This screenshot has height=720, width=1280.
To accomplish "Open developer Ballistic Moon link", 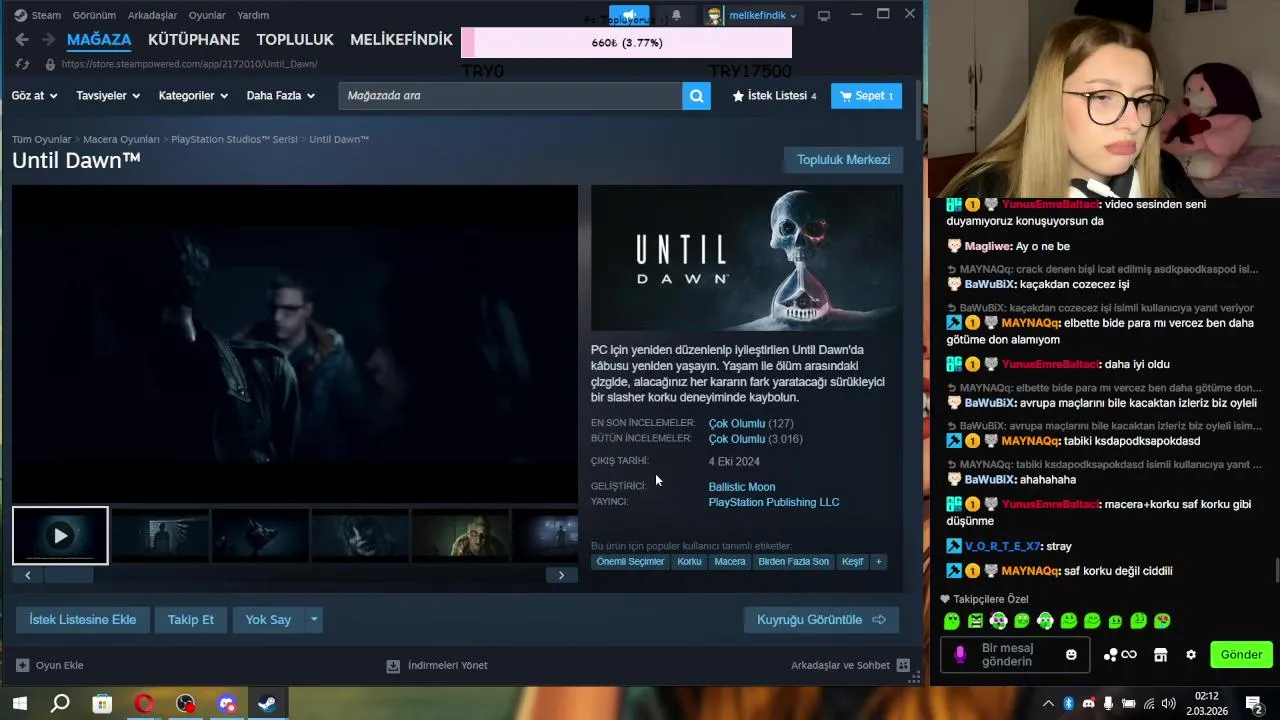I will point(742,487).
